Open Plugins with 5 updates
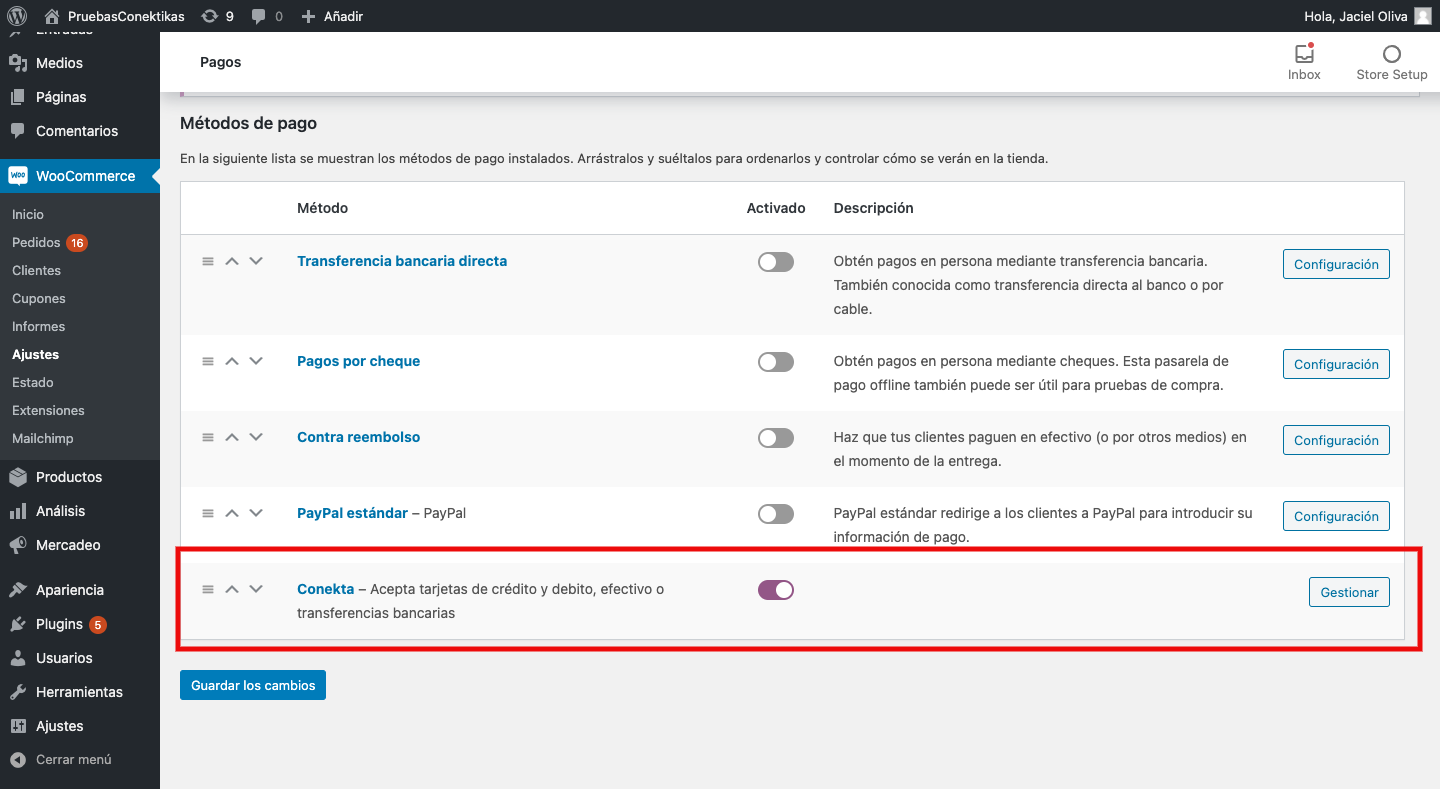The image size is (1440, 789). 80,624
